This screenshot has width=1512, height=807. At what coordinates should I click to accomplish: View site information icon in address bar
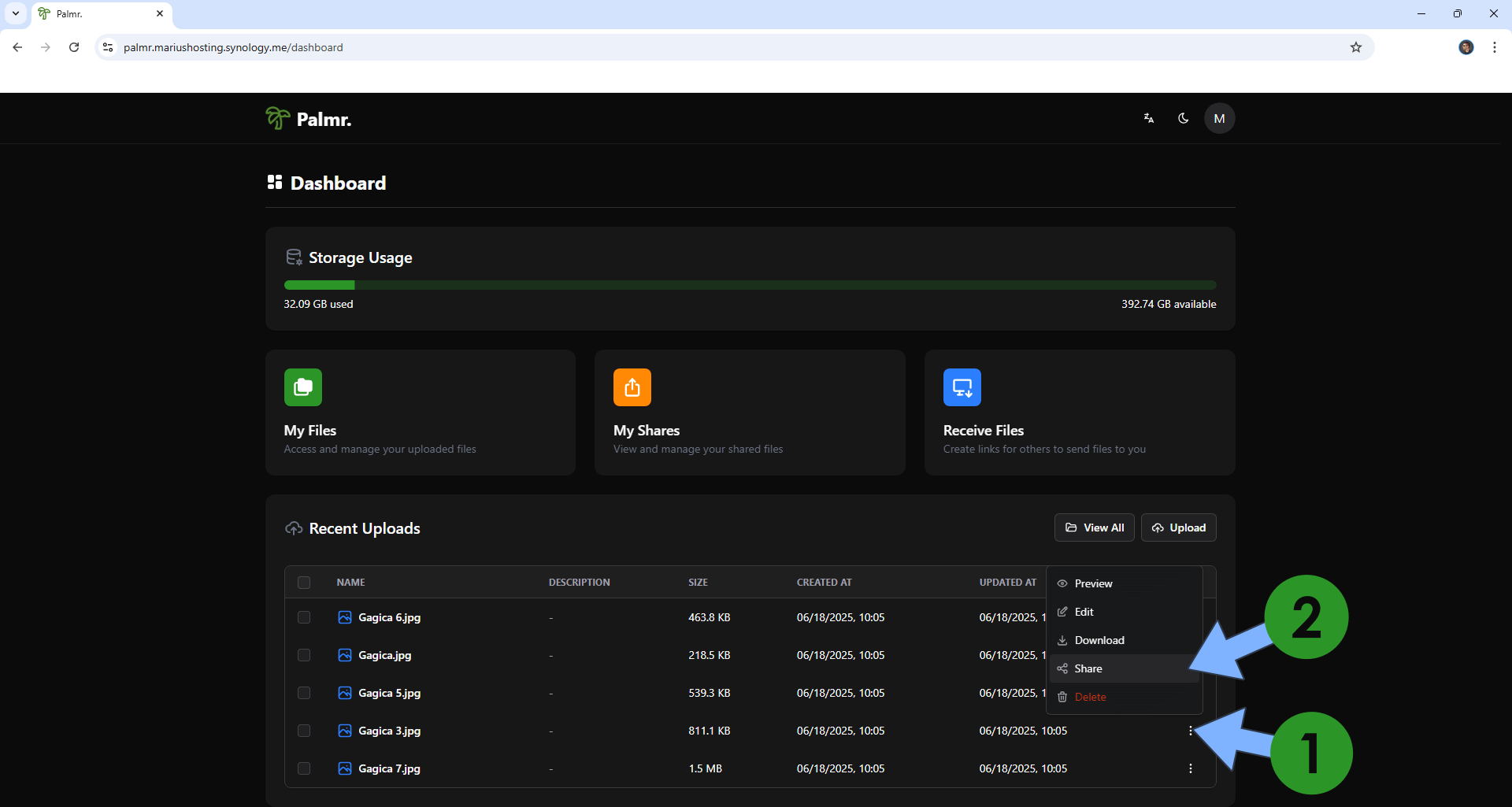pos(108,47)
